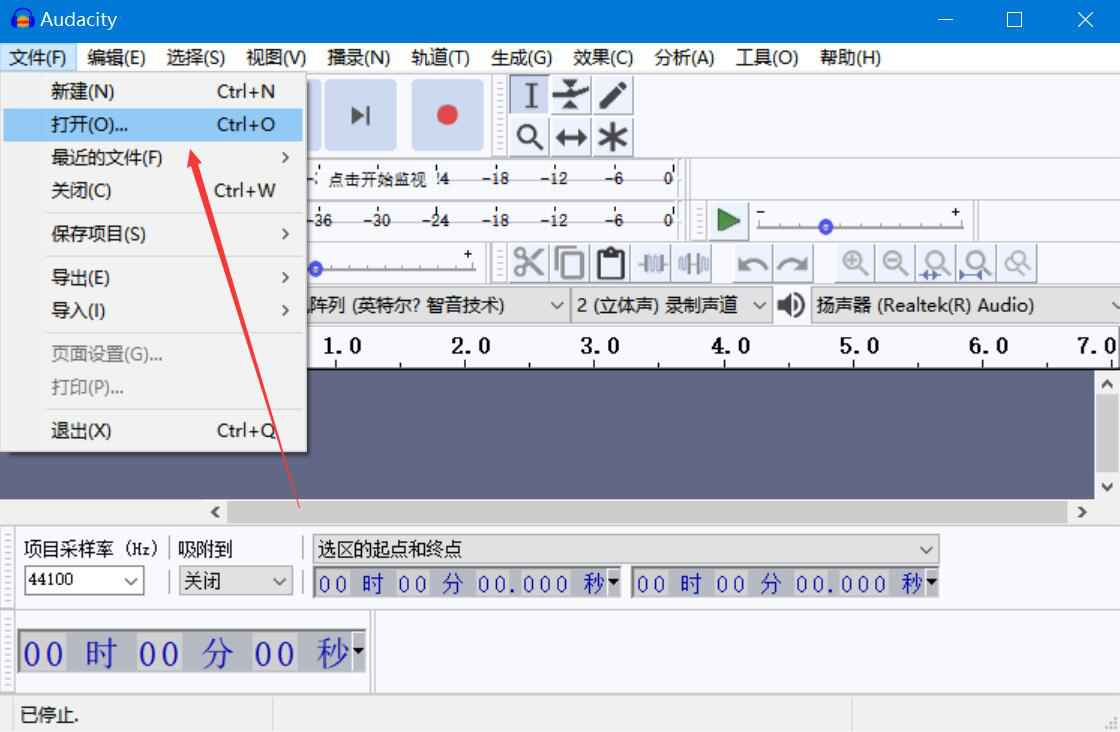
Task: Click the horizontal scrollbar left arrow
Action: (215, 511)
